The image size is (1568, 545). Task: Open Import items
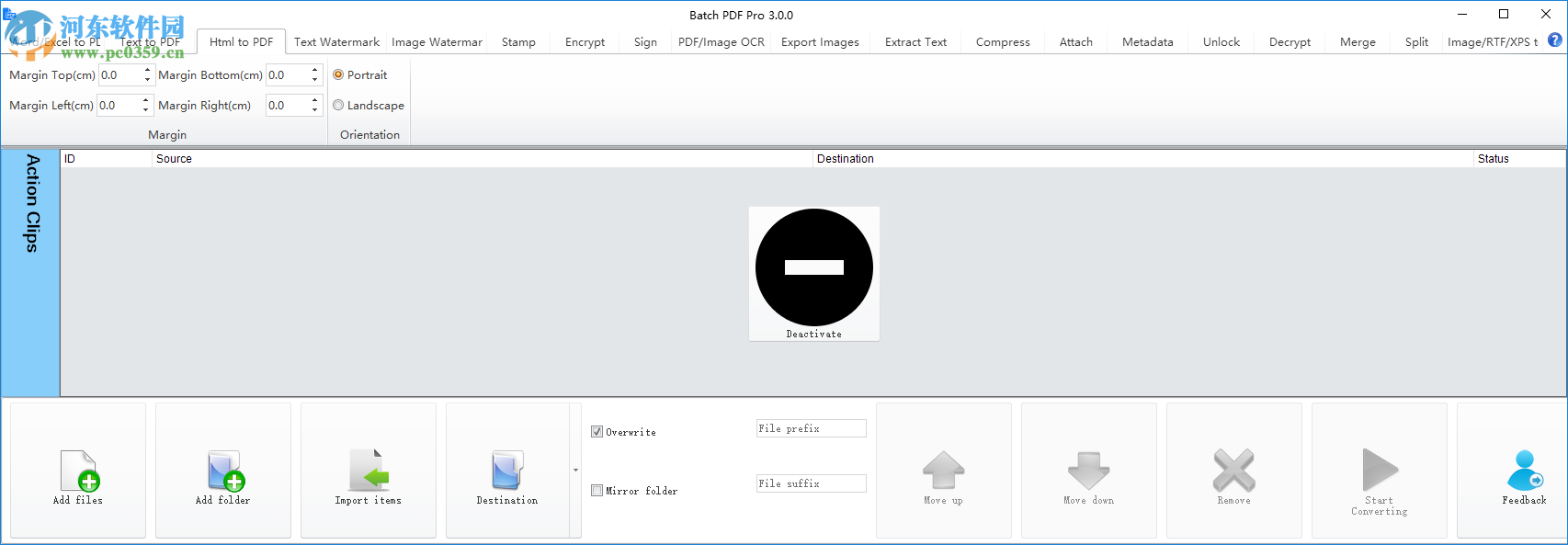369,471
